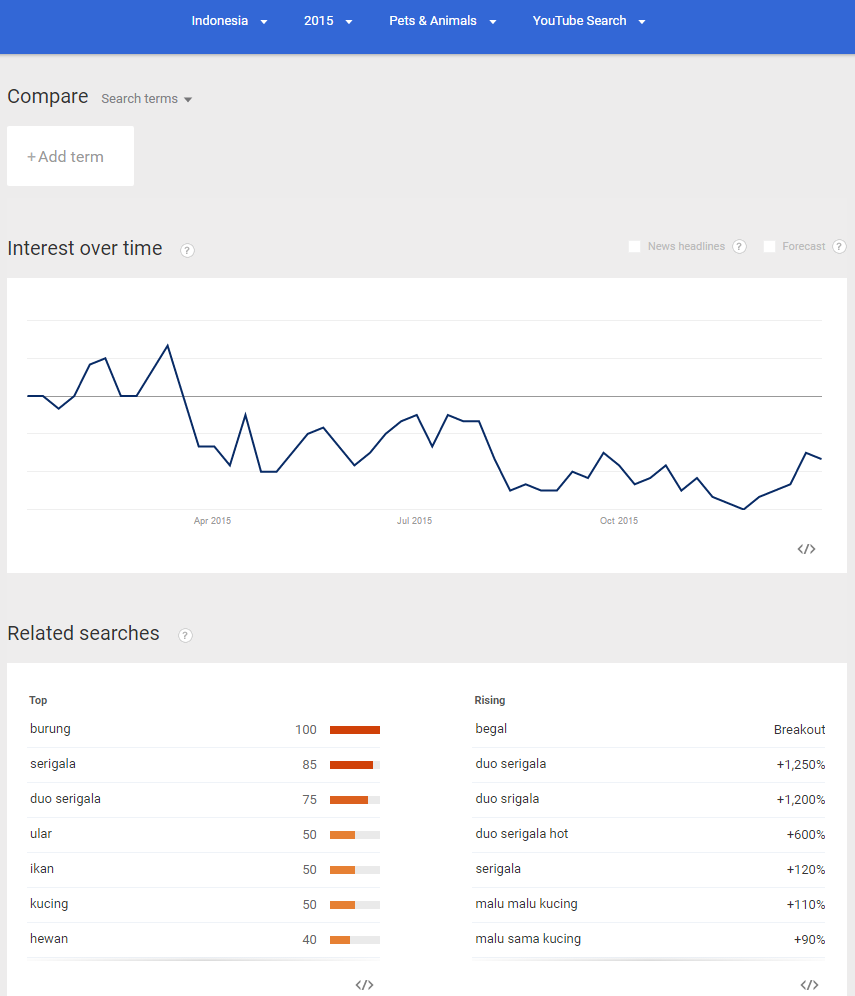
Task: Click the Breakout value for begal
Action: point(799,730)
